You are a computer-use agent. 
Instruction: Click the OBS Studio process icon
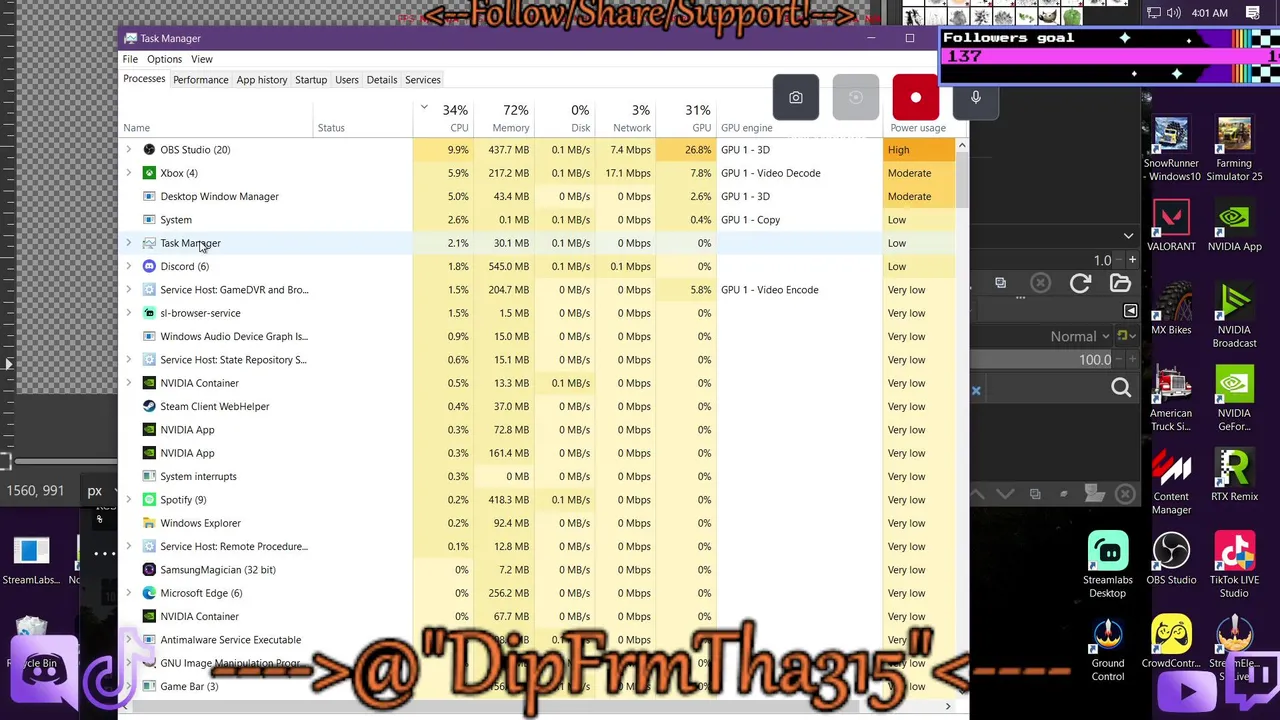149,150
